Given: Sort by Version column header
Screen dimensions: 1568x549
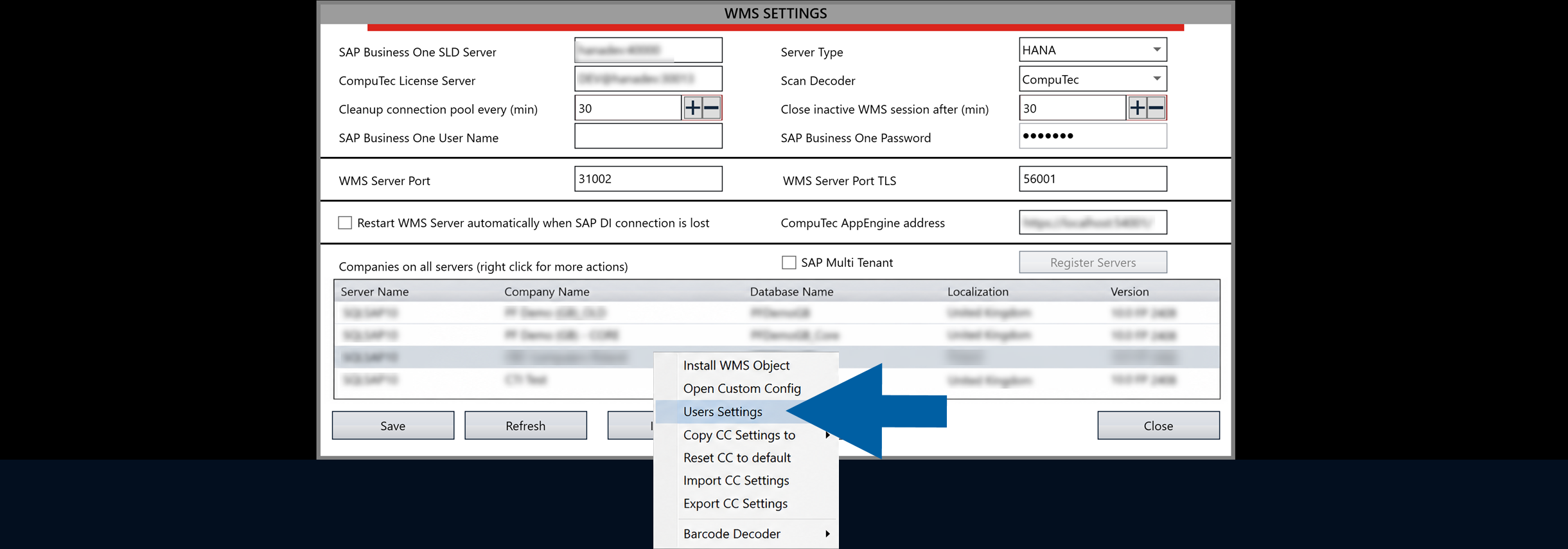Looking at the screenshot, I should click(1129, 291).
